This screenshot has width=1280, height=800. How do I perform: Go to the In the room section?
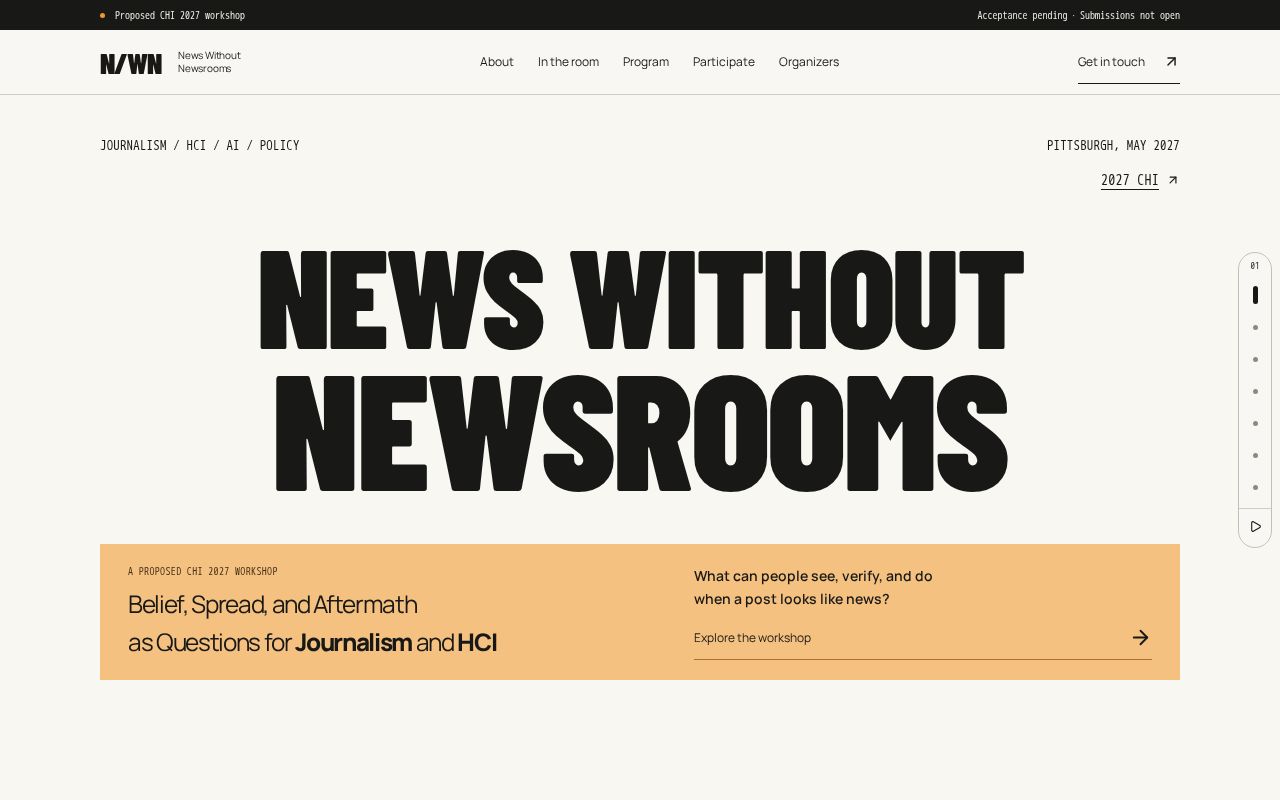pos(568,62)
